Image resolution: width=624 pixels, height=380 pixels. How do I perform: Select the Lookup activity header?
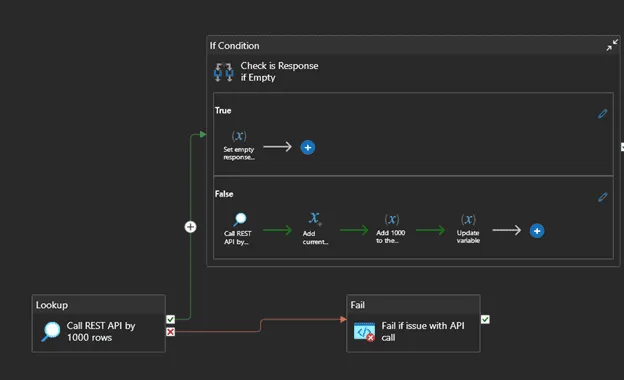tap(98, 305)
